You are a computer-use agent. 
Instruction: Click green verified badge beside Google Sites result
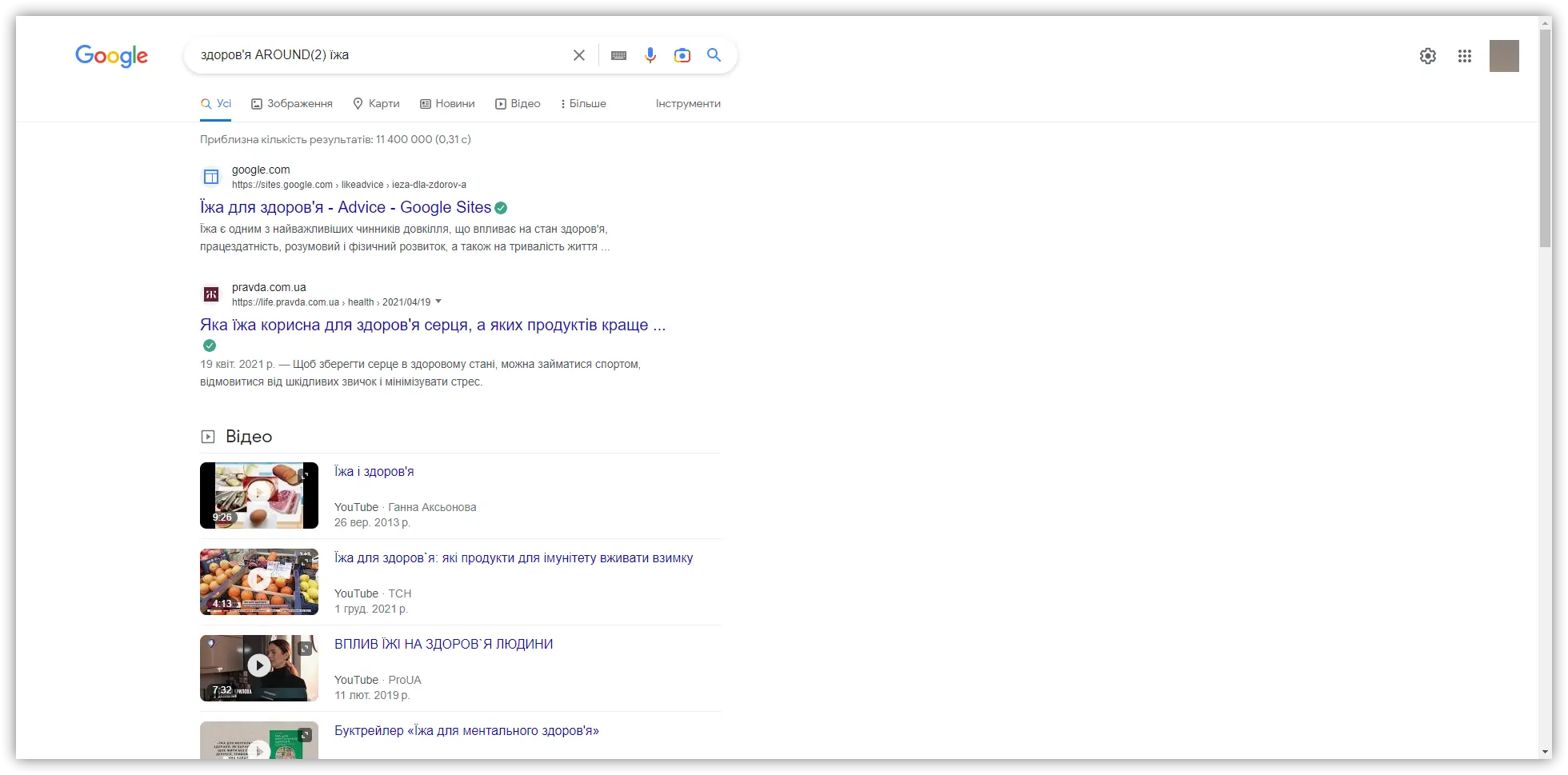coord(501,208)
